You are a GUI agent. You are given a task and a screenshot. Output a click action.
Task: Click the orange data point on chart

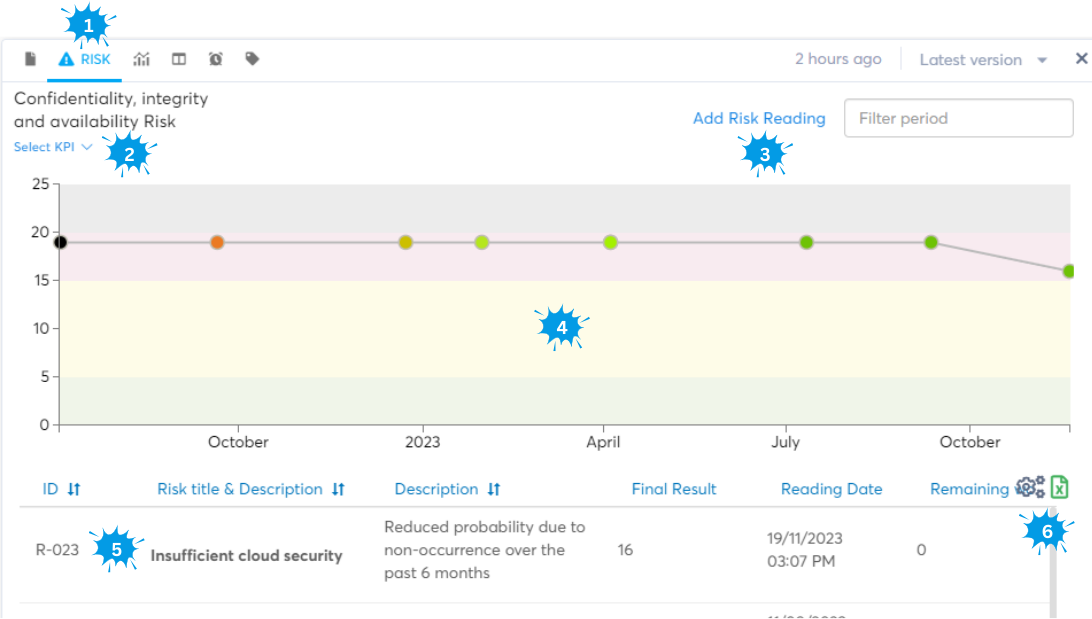pos(217,242)
